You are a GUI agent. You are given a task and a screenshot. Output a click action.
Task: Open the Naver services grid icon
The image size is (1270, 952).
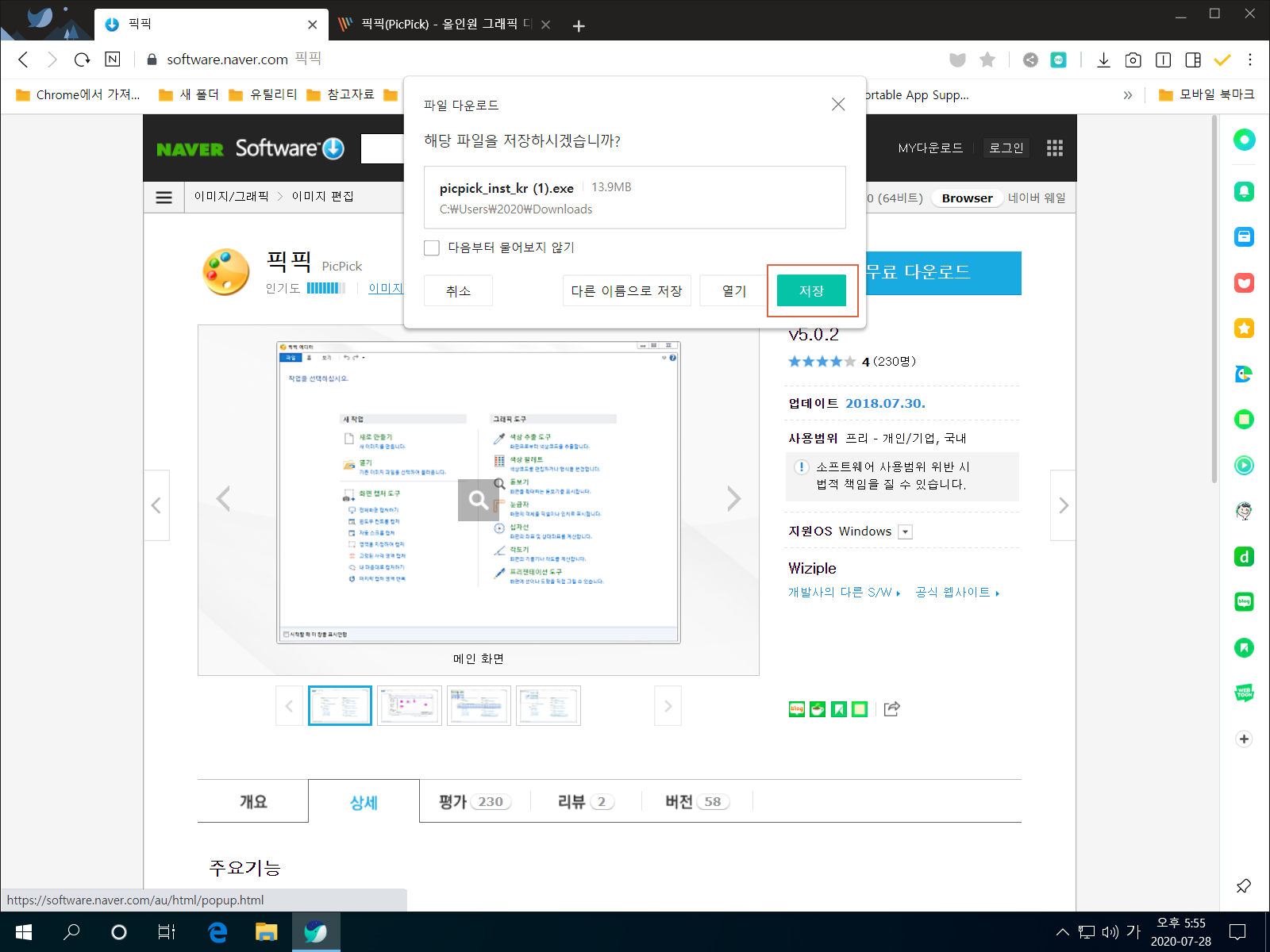(x=1055, y=148)
